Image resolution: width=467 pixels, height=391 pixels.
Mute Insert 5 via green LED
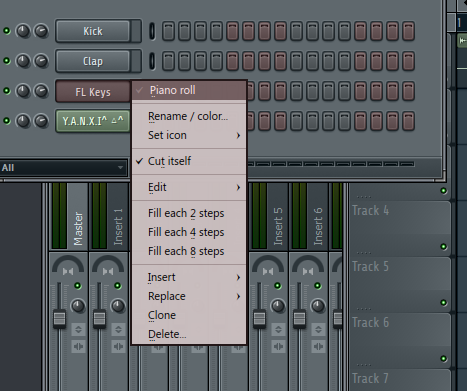pyautogui.click(x=278, y=286)
